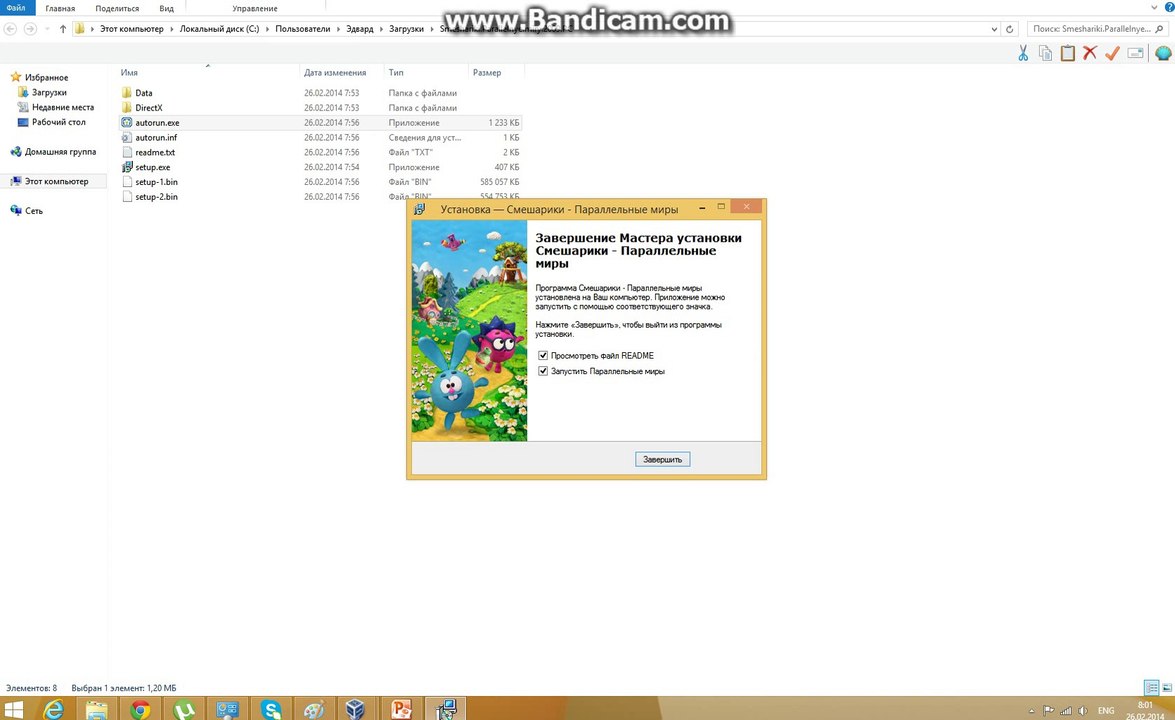1175x720 pixels.
Task: Show hidden tray icons arrow
Action: tap(1032, 710)
